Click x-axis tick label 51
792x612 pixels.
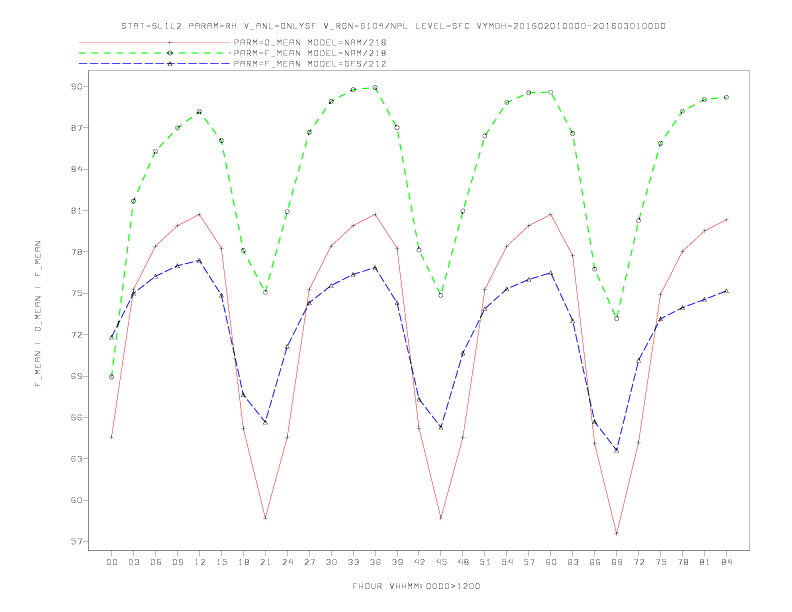485,562
